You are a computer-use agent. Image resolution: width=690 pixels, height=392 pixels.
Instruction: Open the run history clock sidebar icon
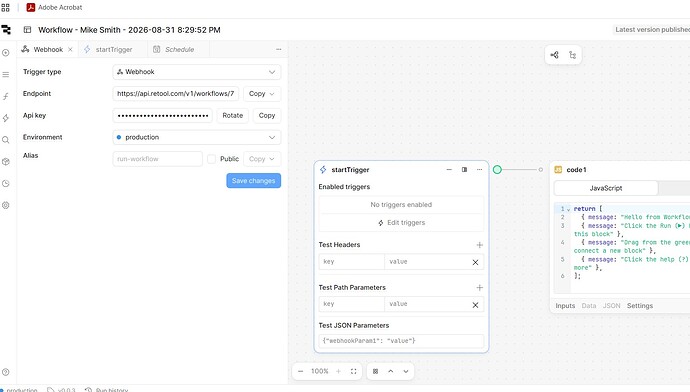pos(6,183)
